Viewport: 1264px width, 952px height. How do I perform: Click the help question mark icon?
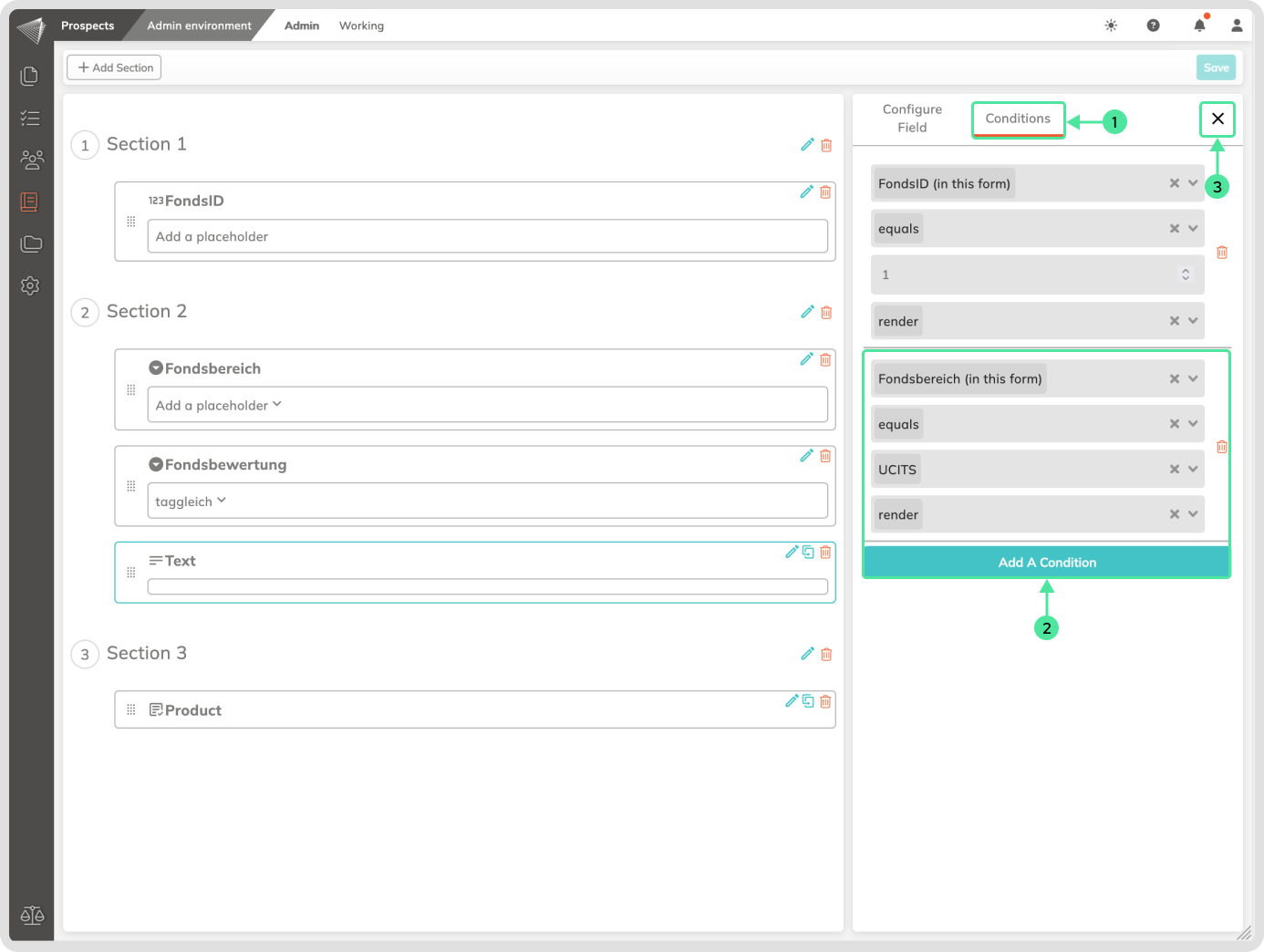click(x=1153, y=26)
